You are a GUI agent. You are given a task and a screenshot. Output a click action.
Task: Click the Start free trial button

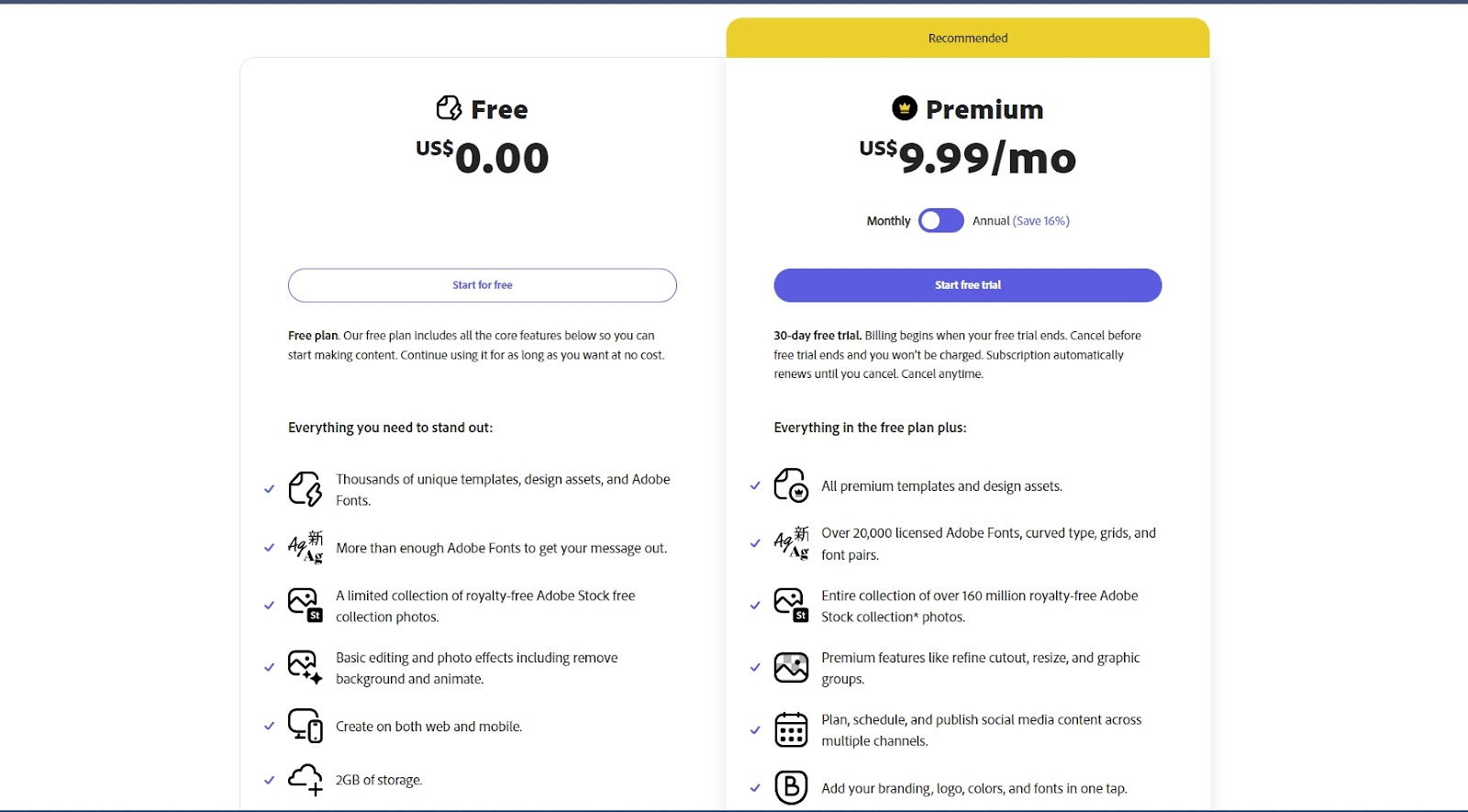point(968,285)
